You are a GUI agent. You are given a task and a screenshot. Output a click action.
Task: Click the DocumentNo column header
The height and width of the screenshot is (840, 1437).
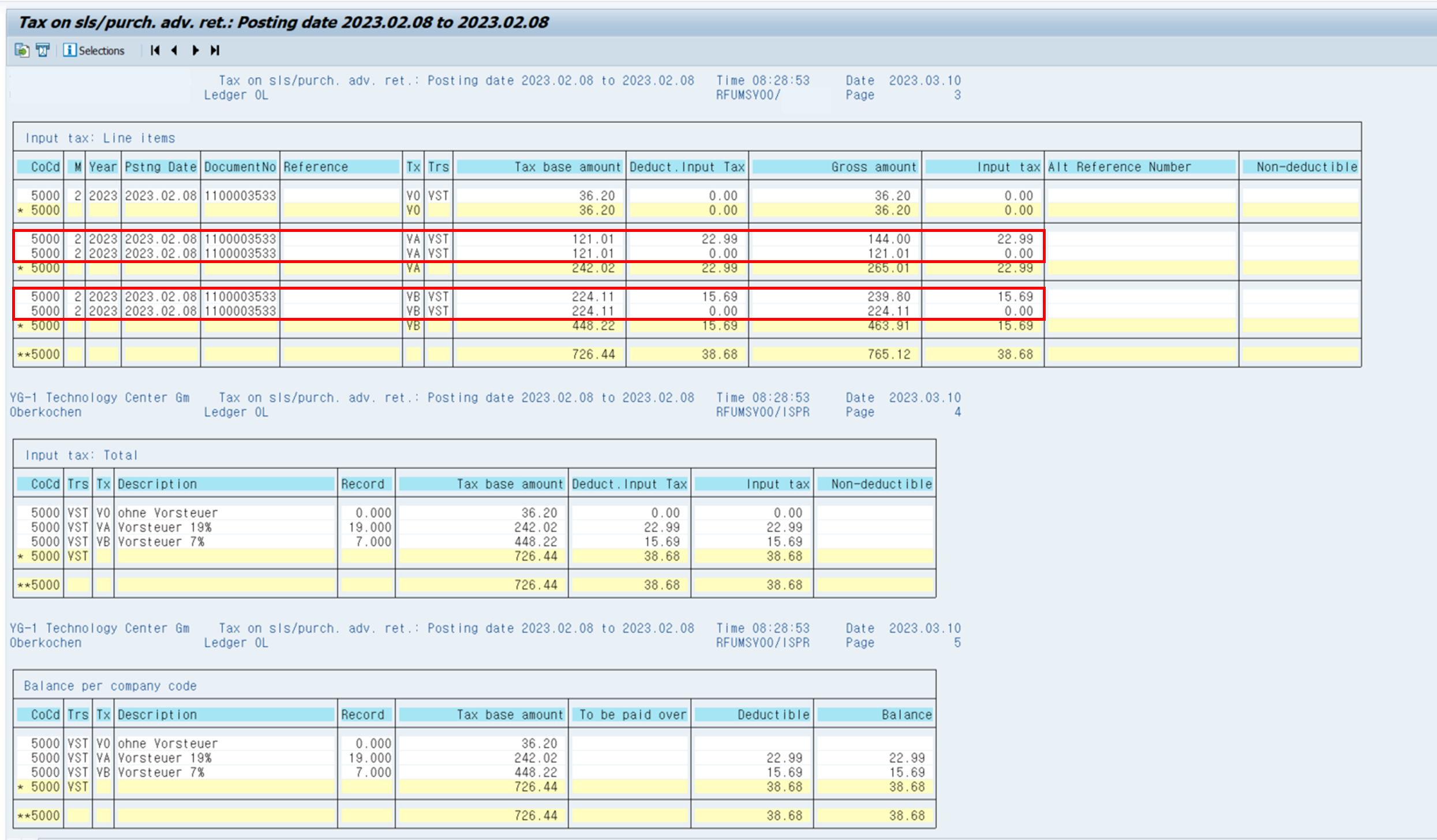coord(240,167)
